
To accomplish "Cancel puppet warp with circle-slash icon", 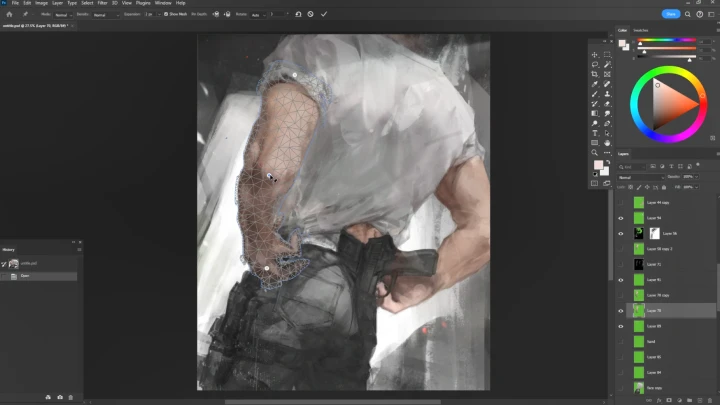I will (x=310, y=14).
